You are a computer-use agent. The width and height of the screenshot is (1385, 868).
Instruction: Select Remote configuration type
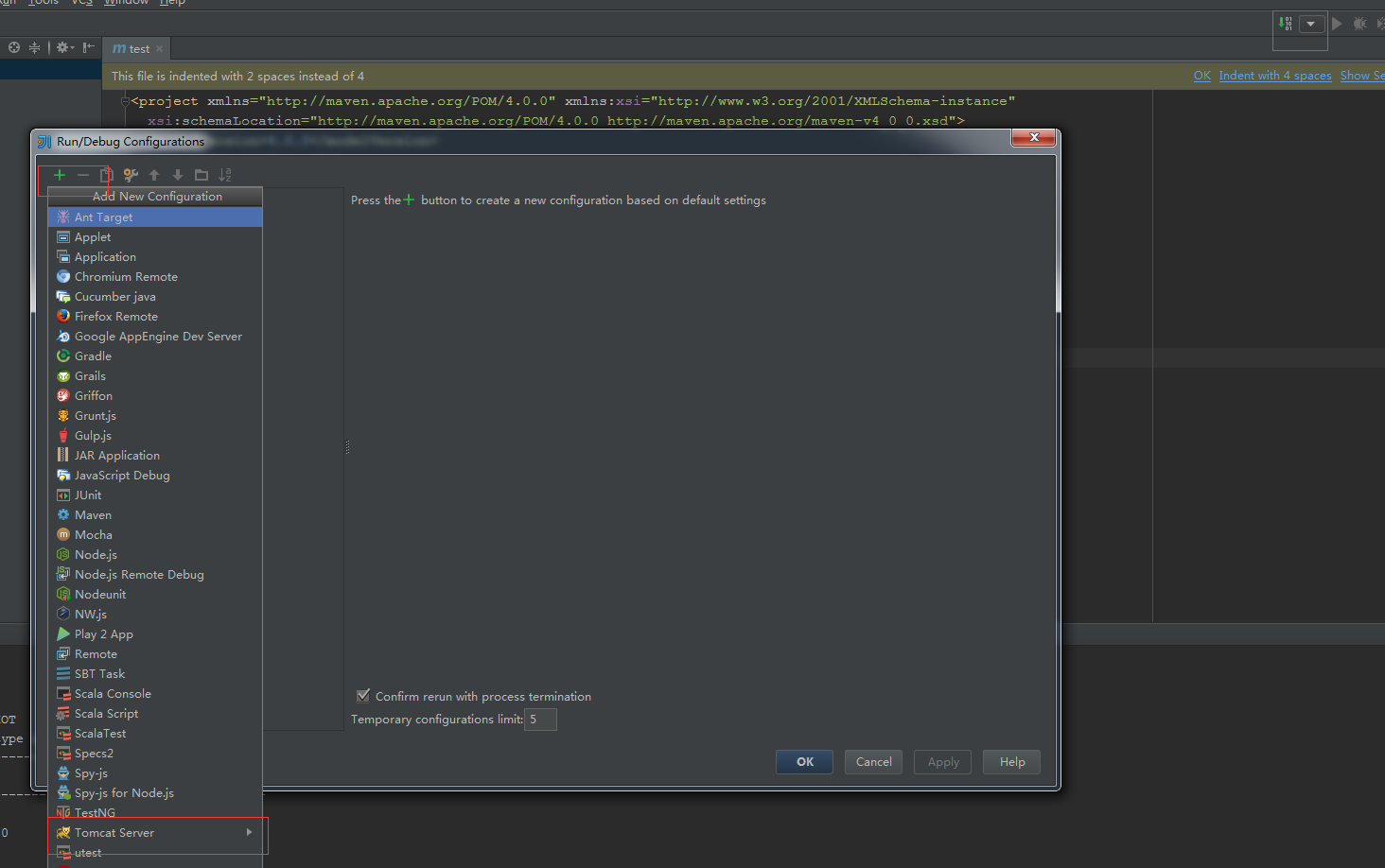pos(155,654)
